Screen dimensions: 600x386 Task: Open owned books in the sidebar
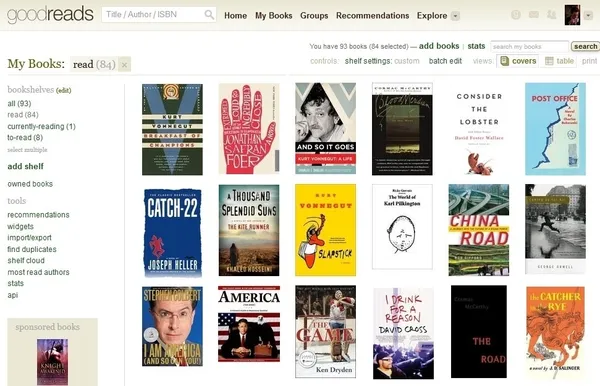pyautogui.click(x=30, y=184)
